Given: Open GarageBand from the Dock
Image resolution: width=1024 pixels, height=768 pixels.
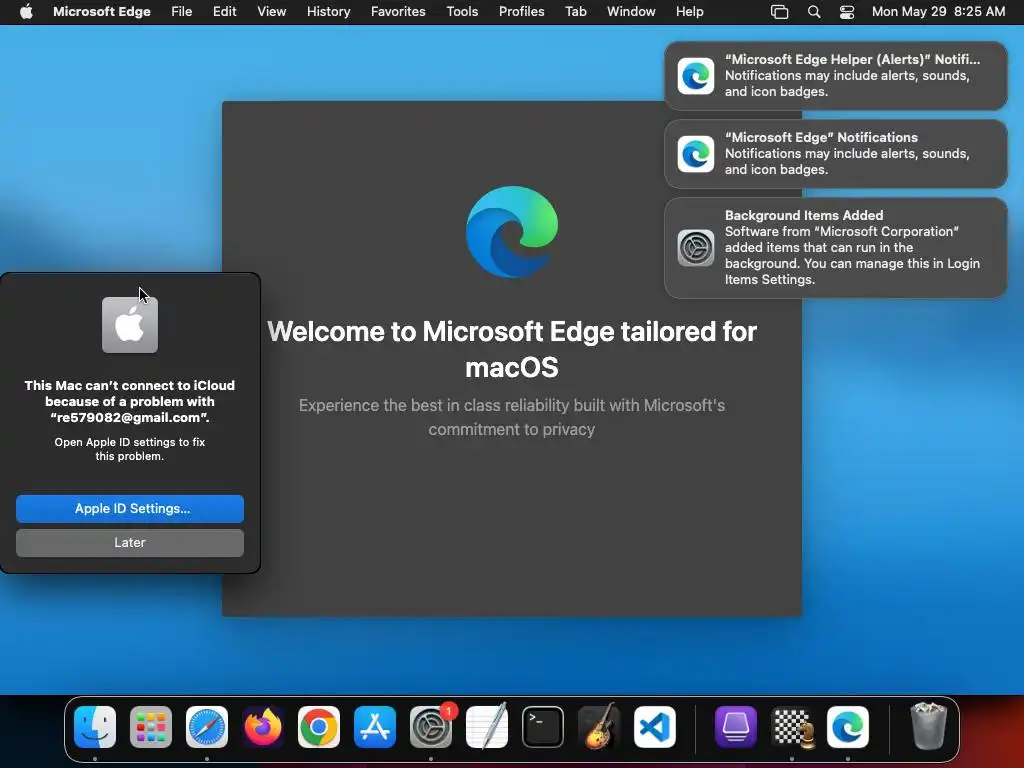Looking at the screenshot, I should [599, 726].
